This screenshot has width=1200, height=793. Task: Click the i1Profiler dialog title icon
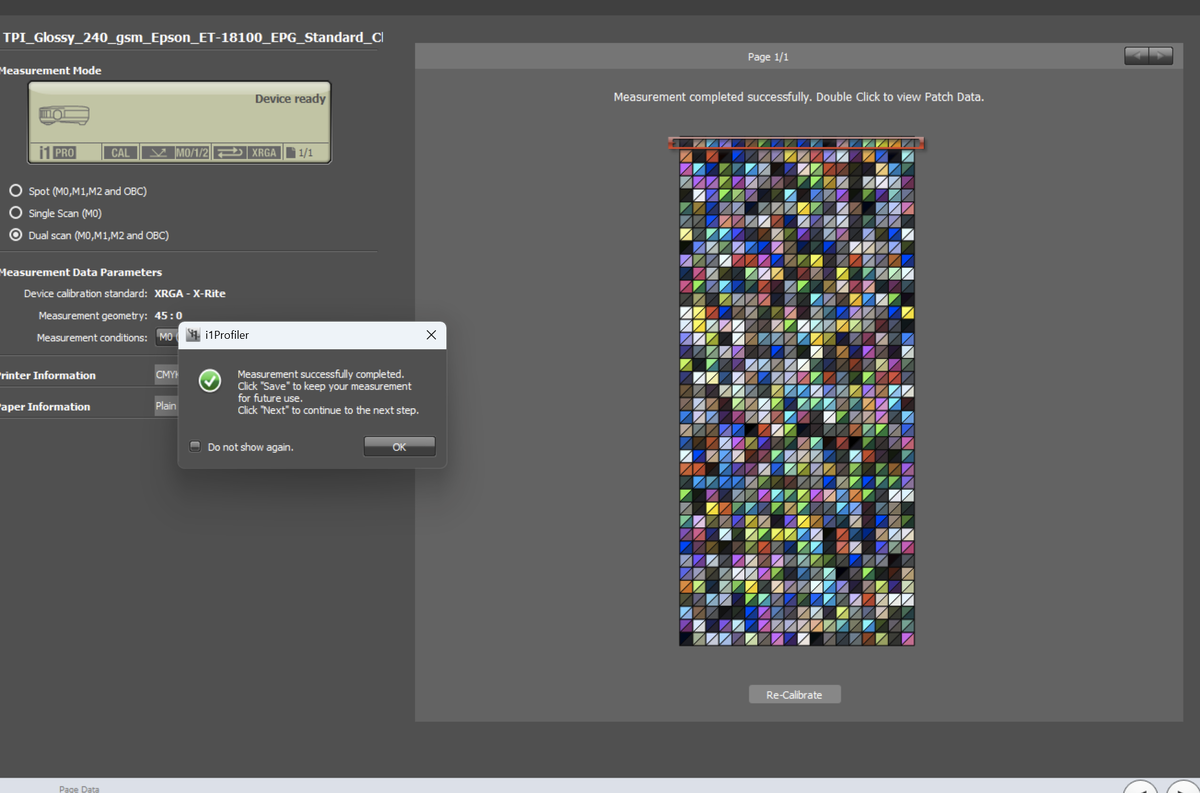coord(194,335)
